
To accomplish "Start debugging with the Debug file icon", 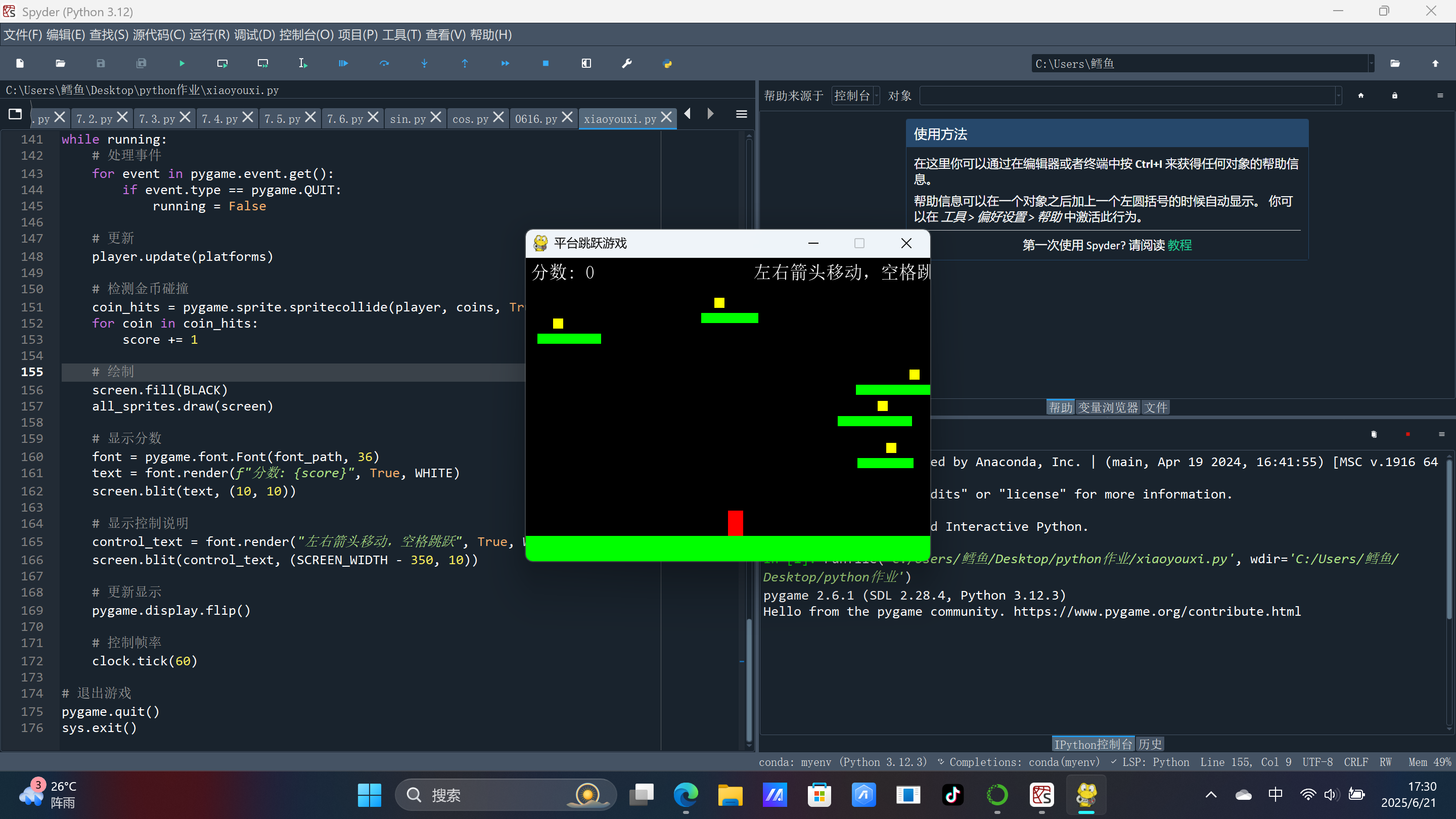I will pyautogui.click(x=343, y=63).
